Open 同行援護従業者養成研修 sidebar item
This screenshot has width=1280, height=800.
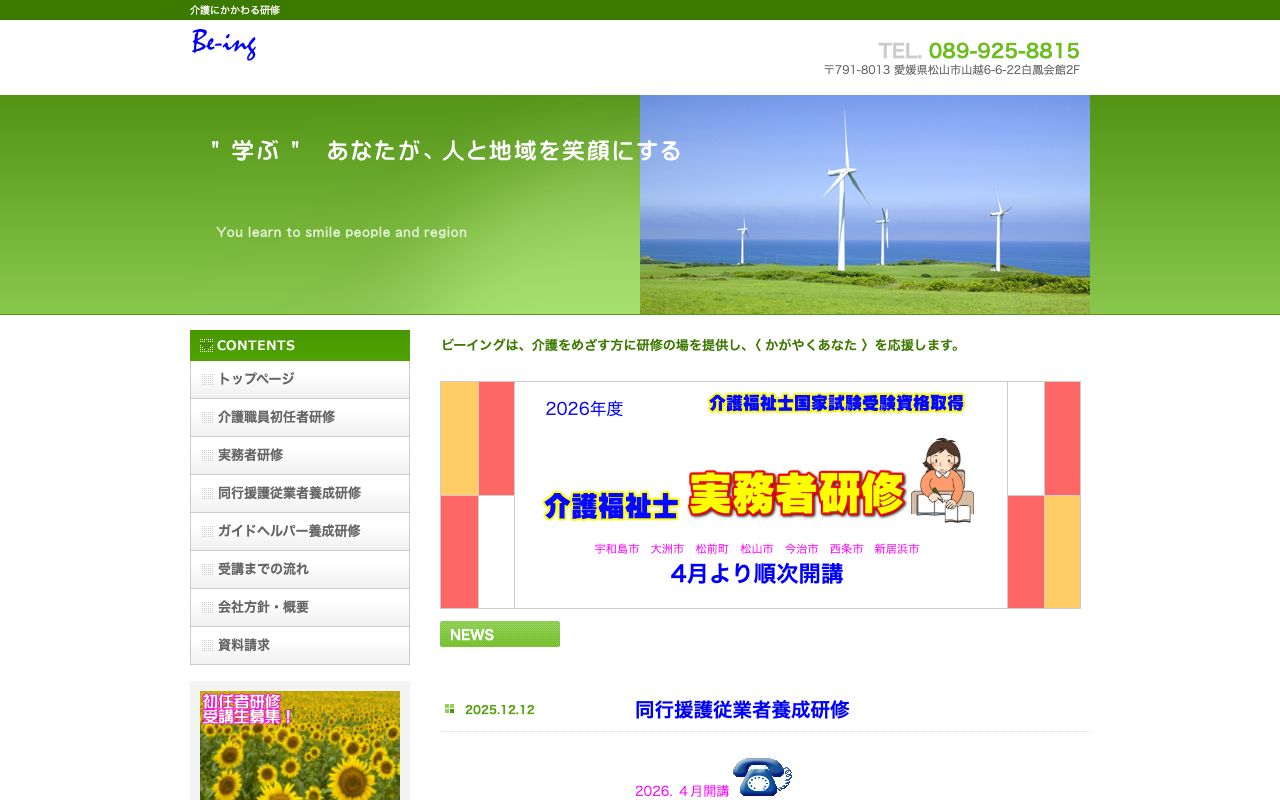click(289, 493)
